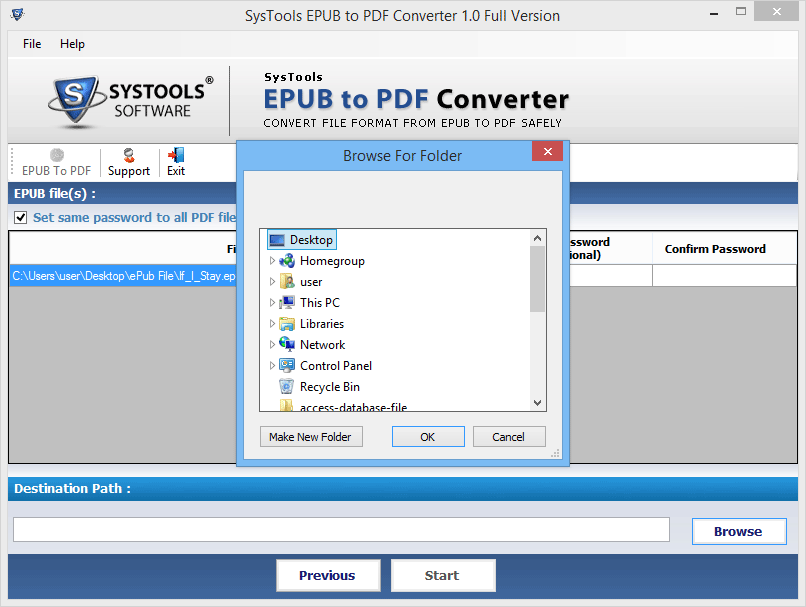Viewport: 806px width, 607px height.
Task: Minimize the SysTools converter window
Action: (x=713, y=13)
